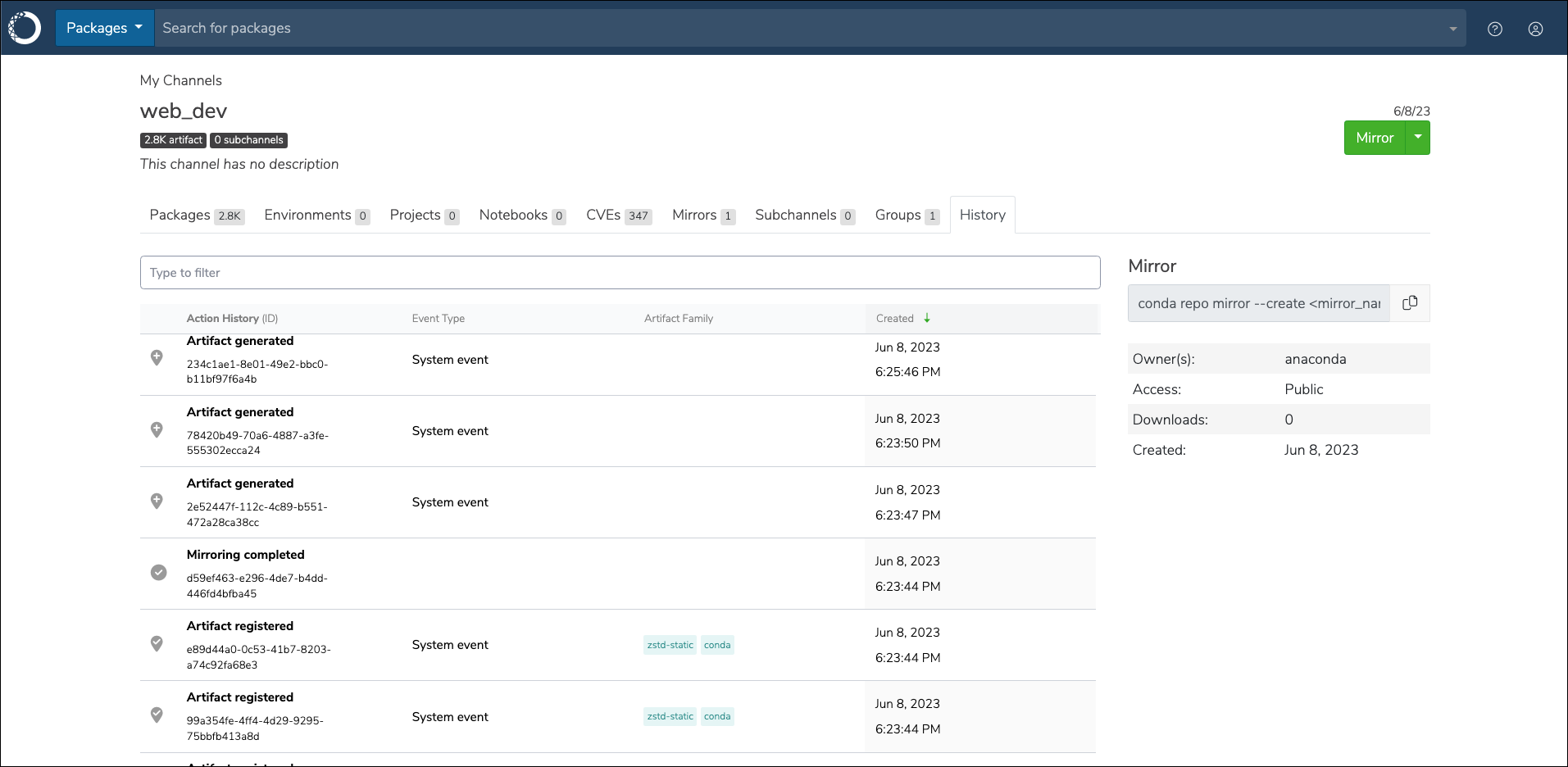The image size is (1568, 767).
Task: Click the pin icon for artifact 78420b49
Action: [157, 429]
